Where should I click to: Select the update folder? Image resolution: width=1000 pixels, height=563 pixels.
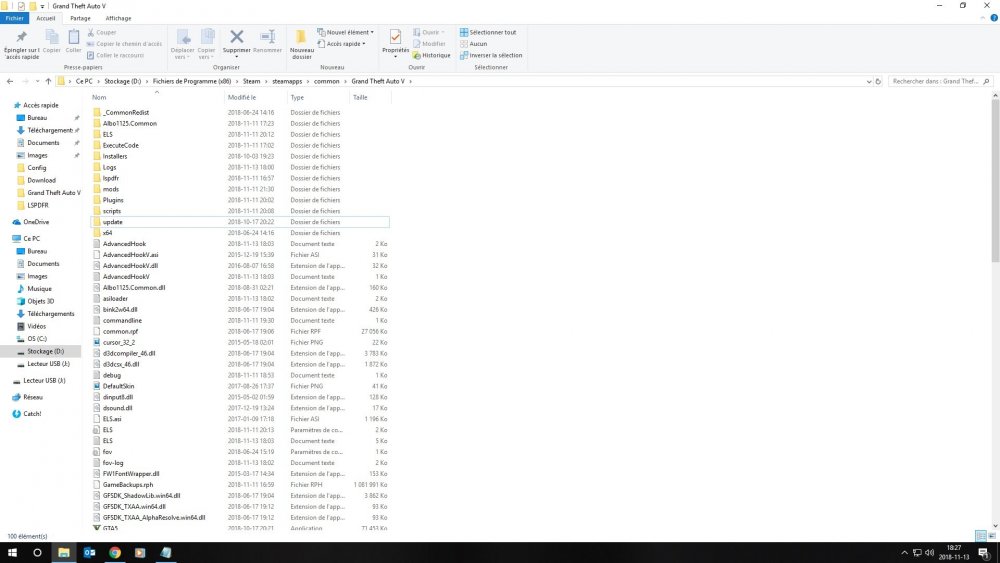[240, 222]
